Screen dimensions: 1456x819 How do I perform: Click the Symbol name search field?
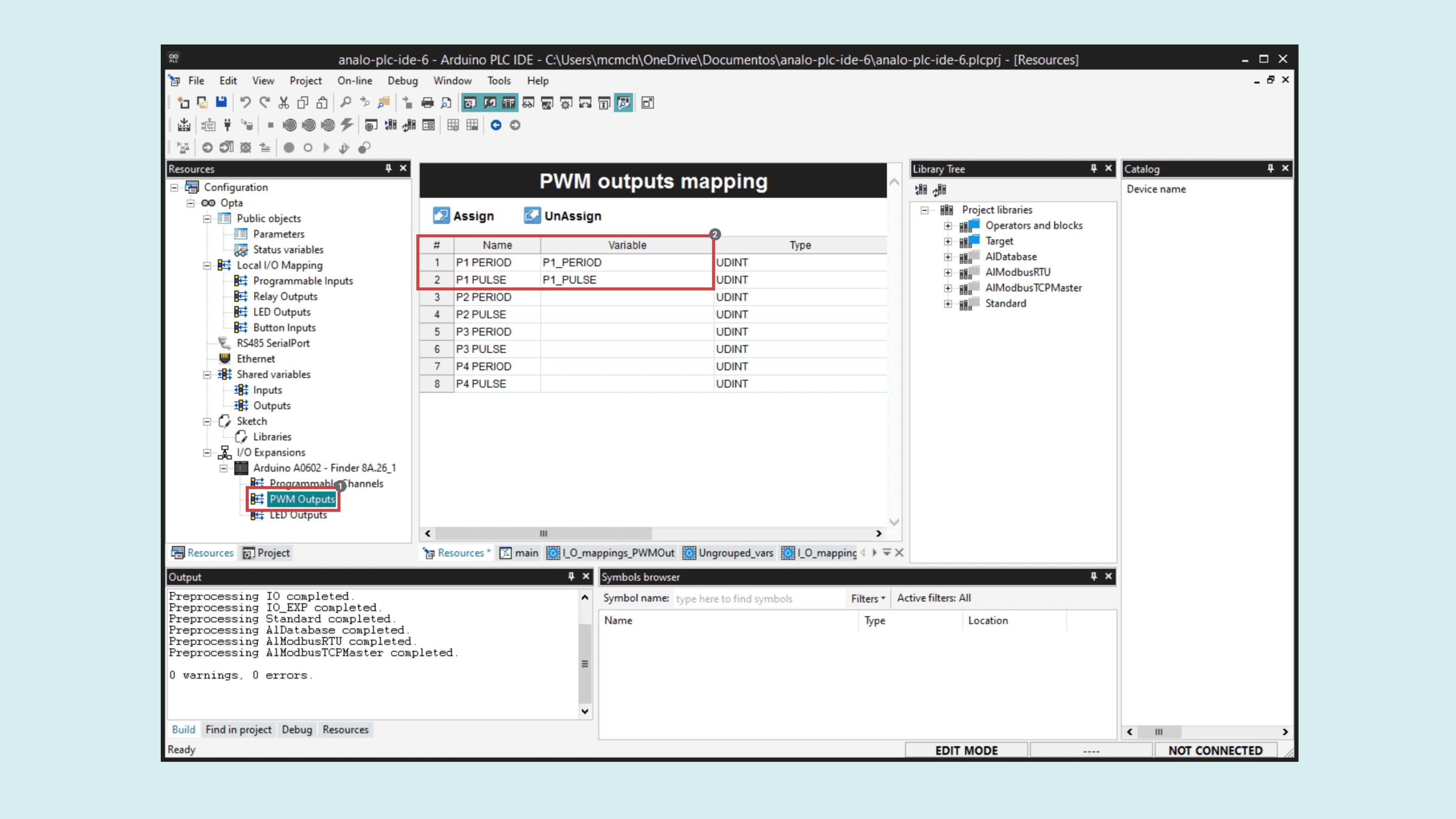coord(757,598)
